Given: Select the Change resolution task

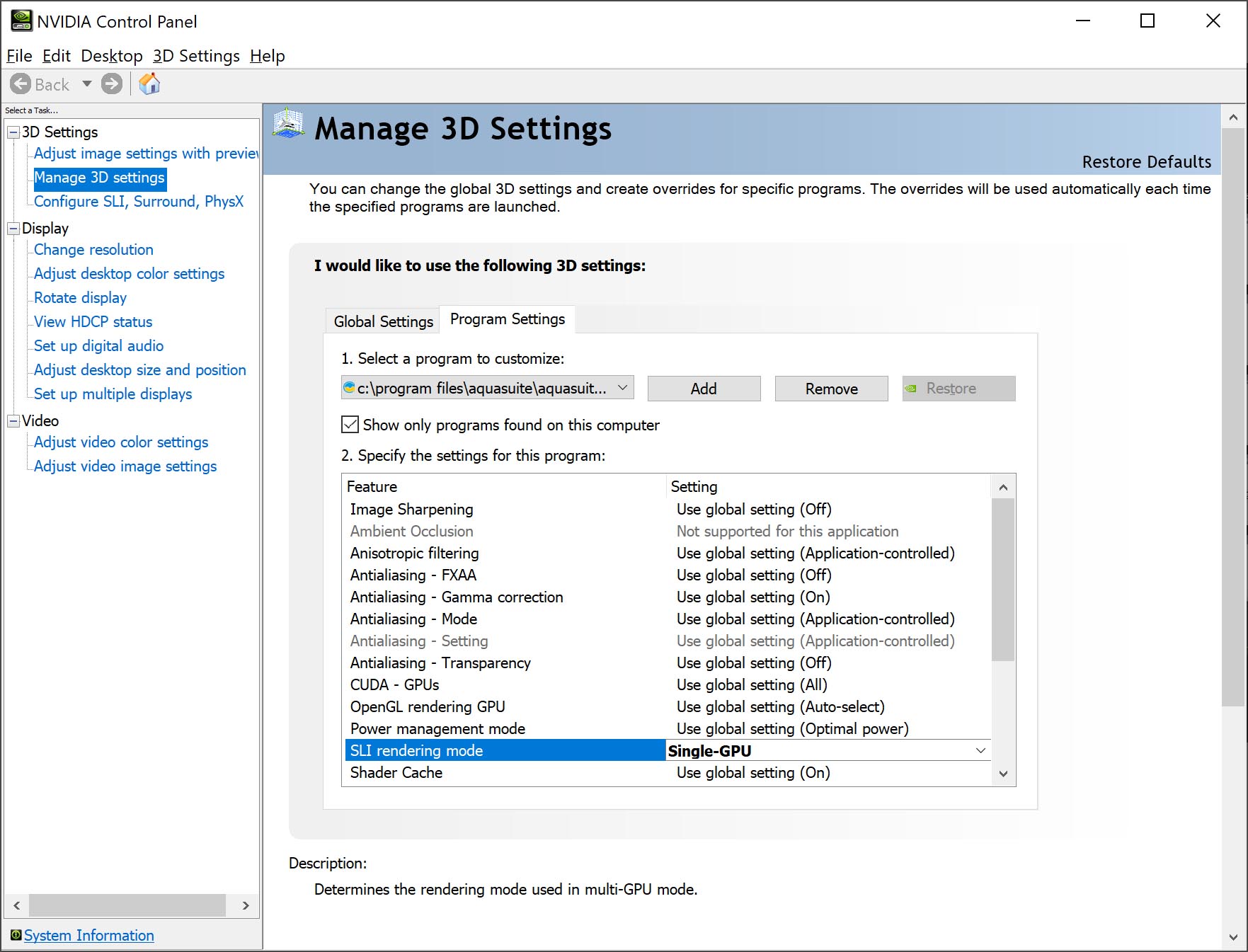Looking at the screenshot, I should 93,250.
